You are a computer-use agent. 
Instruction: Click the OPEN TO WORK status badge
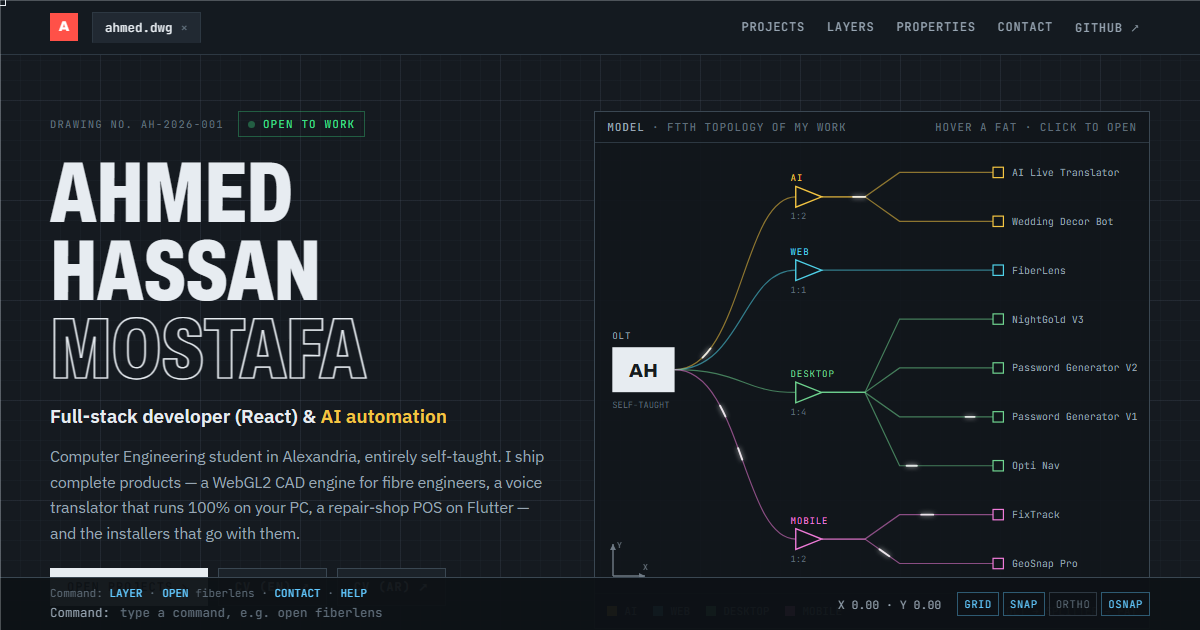pyautogui.click(x=302, y=124)
